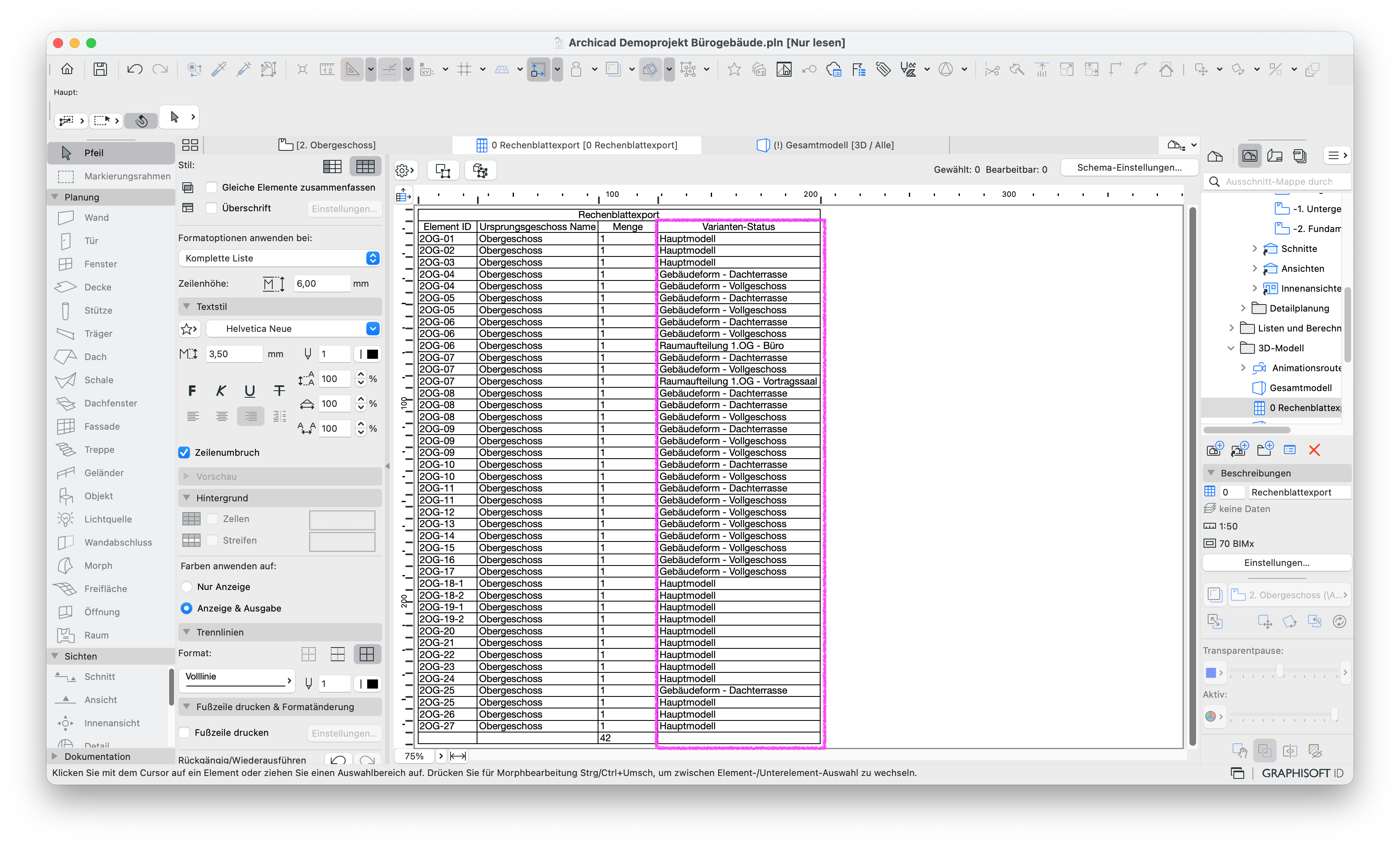Collapse the Trennlinien section

point(187,632)
